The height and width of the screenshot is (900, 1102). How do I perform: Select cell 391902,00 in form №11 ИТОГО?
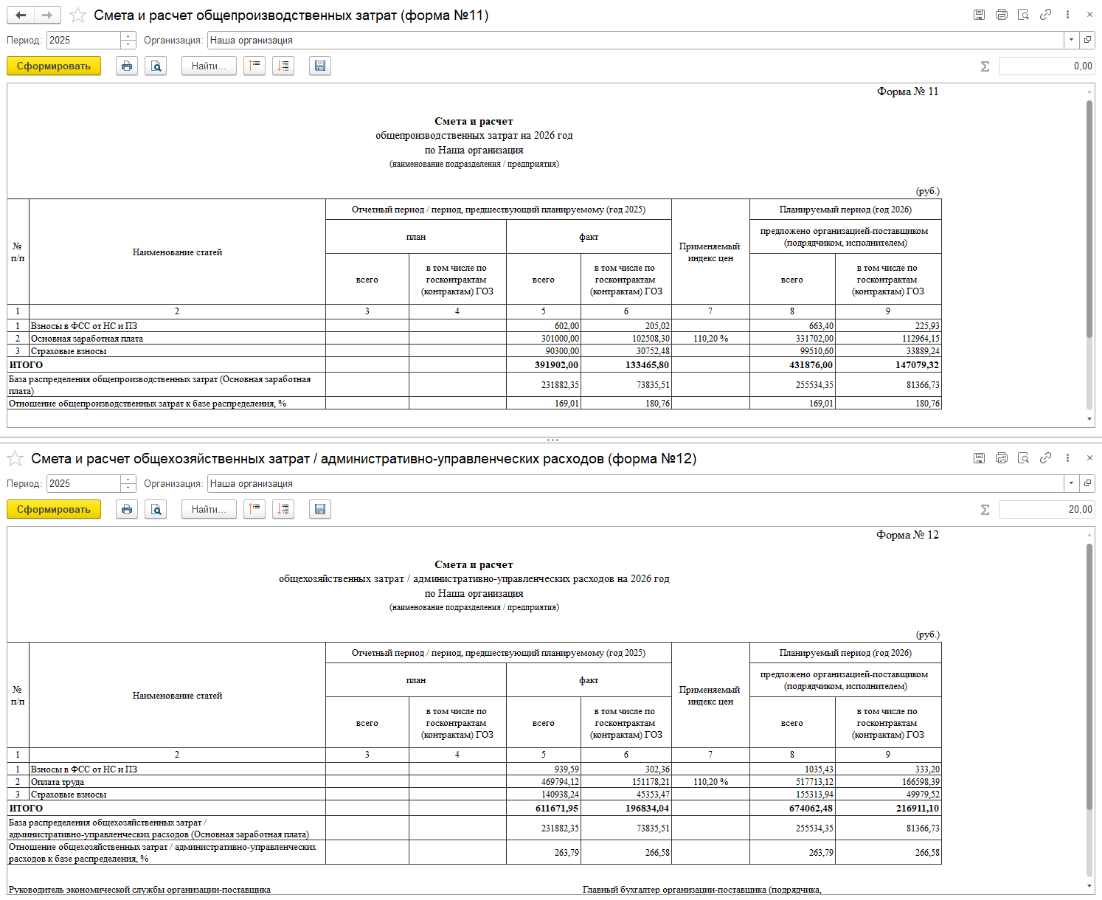(x=543, y=365)
